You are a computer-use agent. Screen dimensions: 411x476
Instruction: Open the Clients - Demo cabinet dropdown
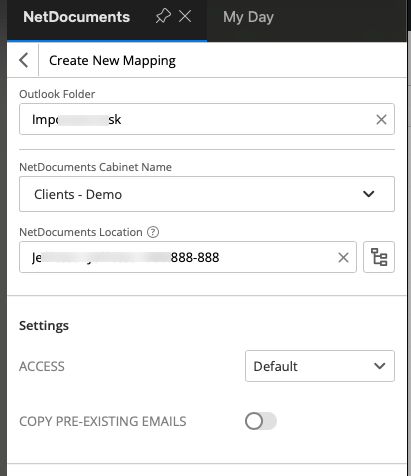click(207, 194)
